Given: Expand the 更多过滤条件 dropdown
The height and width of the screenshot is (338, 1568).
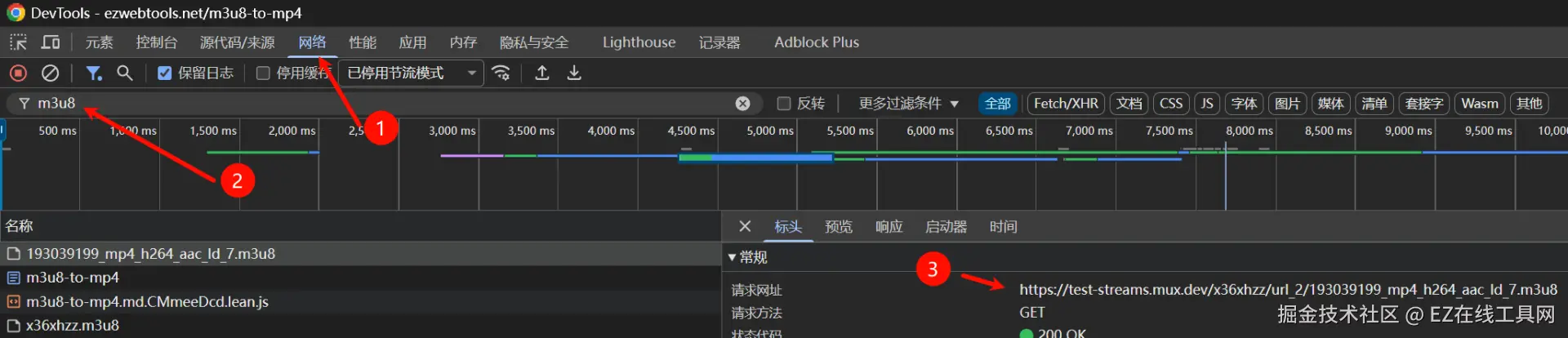Looking at the screenshot, I should coord(908,104).
